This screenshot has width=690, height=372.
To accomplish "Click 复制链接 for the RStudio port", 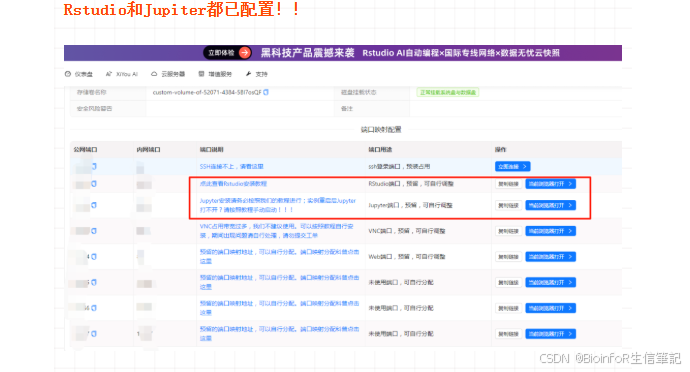I will point(508,184).
